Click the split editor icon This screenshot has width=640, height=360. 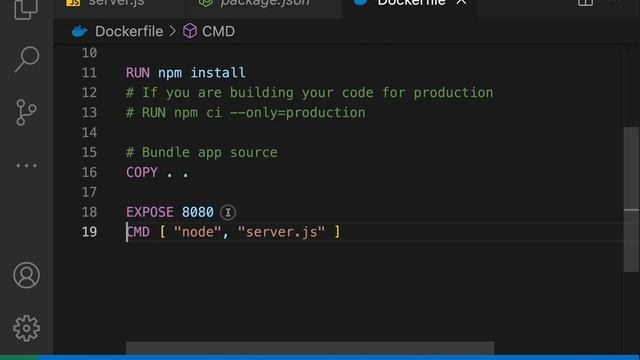click(x=585, y=2)
